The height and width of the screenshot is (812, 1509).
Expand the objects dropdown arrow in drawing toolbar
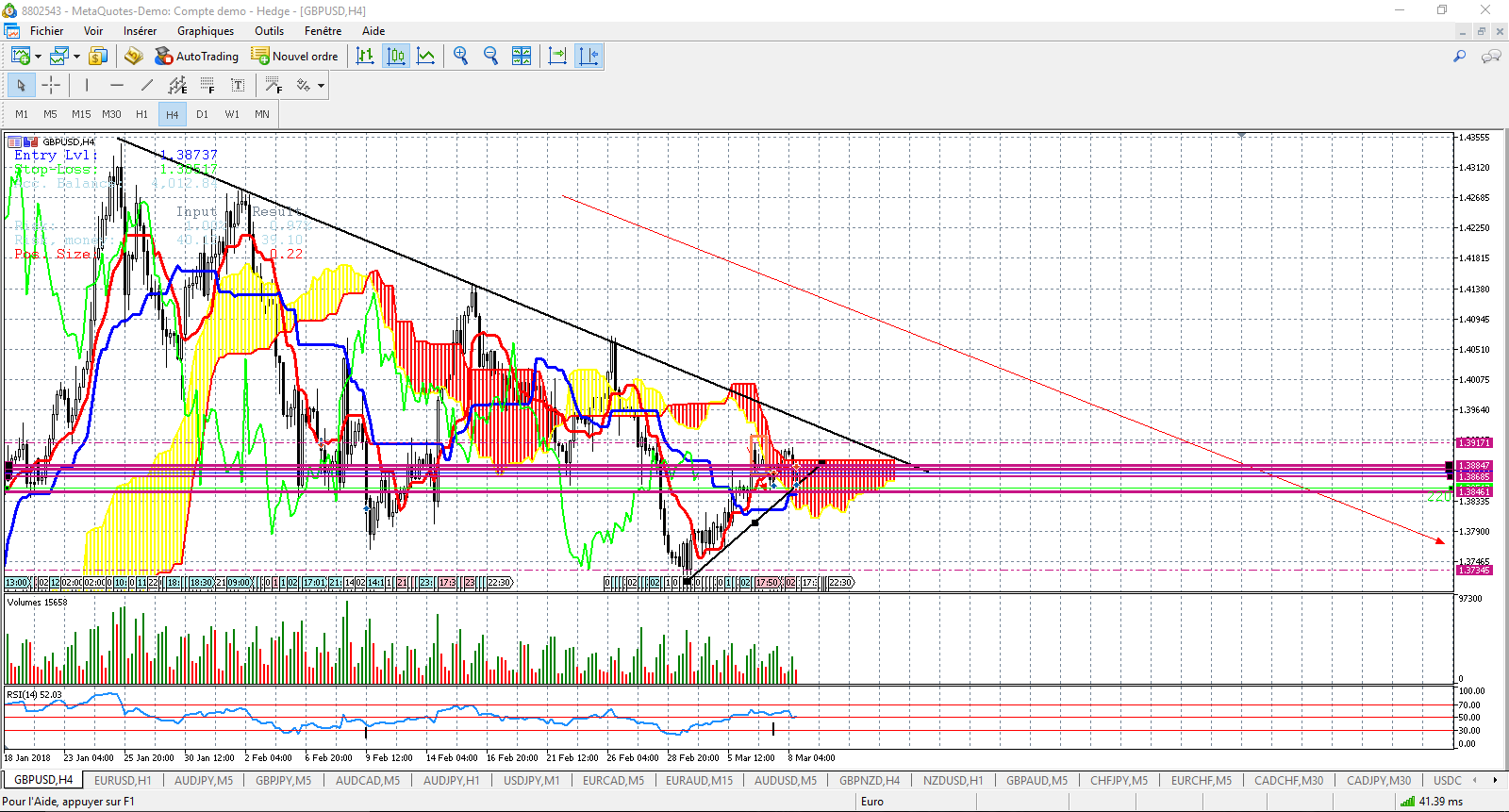[x=321, y=85]
